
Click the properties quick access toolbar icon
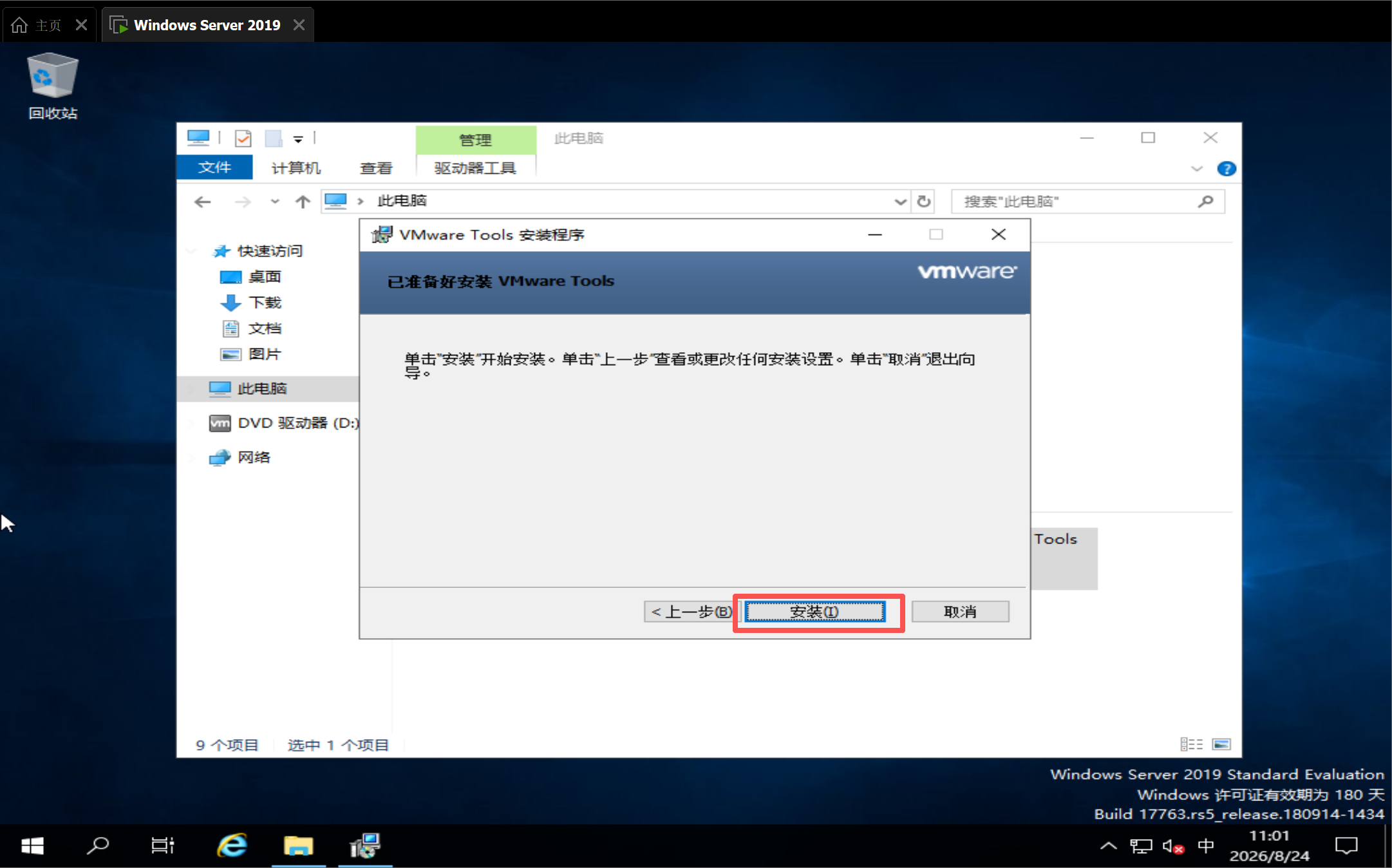[243, 138]
